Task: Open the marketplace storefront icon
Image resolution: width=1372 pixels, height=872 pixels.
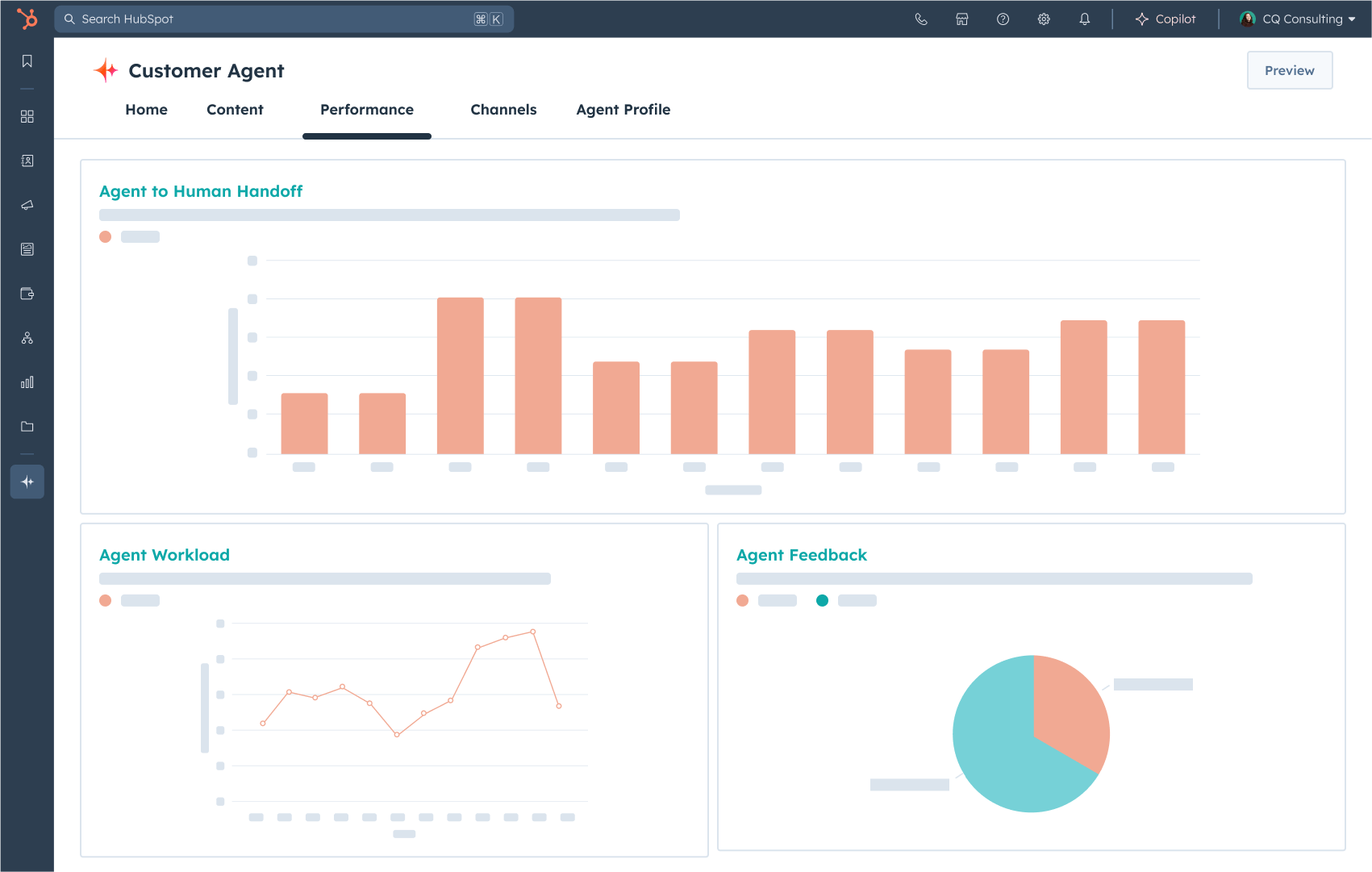Action: (962, 19)
